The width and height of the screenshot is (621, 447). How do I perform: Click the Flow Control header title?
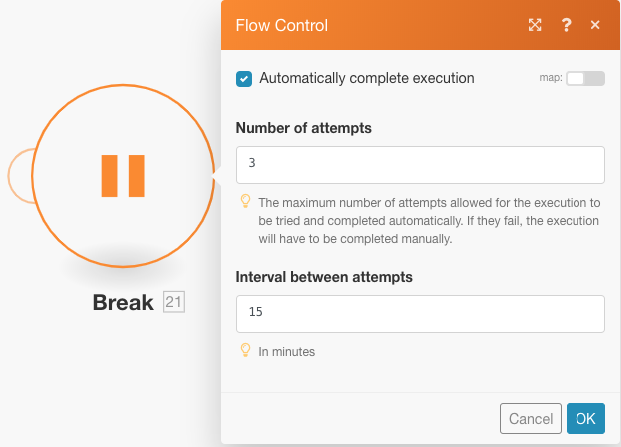pyautogui.click(x=282, y=25)
